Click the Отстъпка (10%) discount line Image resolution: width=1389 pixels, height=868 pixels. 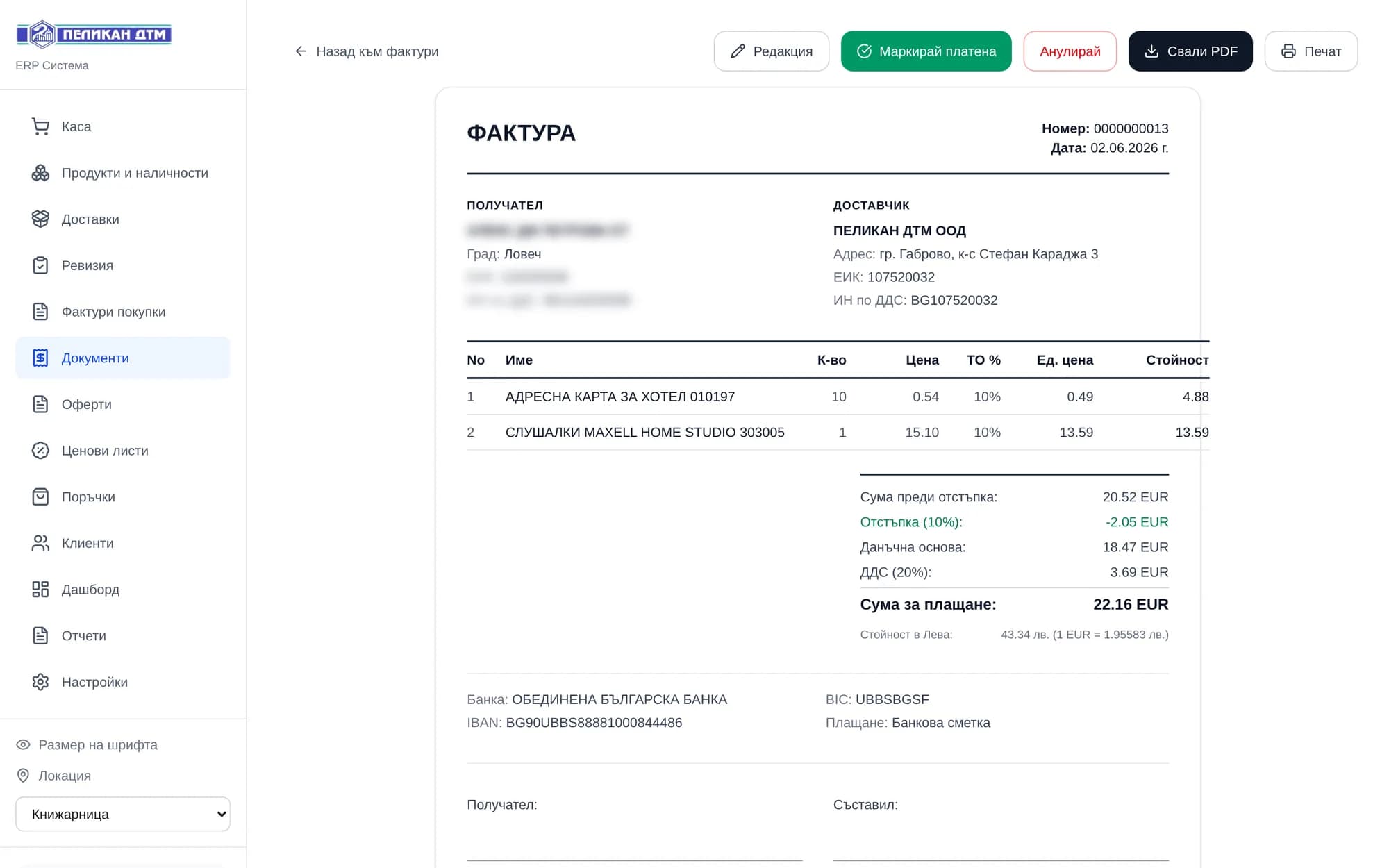pyautogui.click(x=1014, y=522)
